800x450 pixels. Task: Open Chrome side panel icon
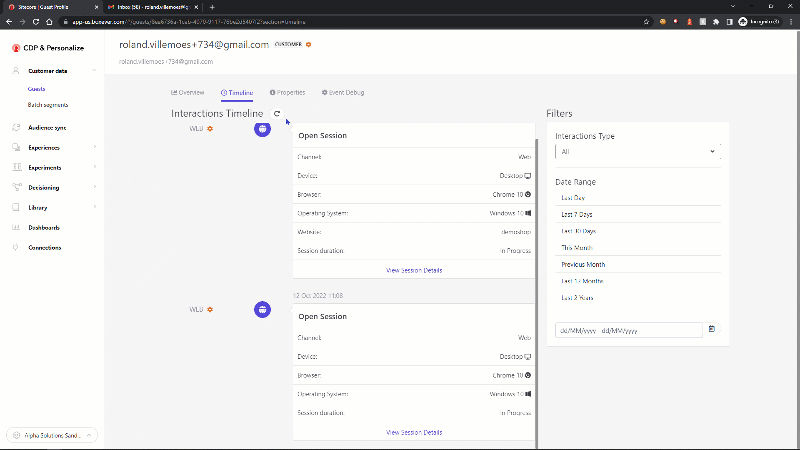pos(730,22)
